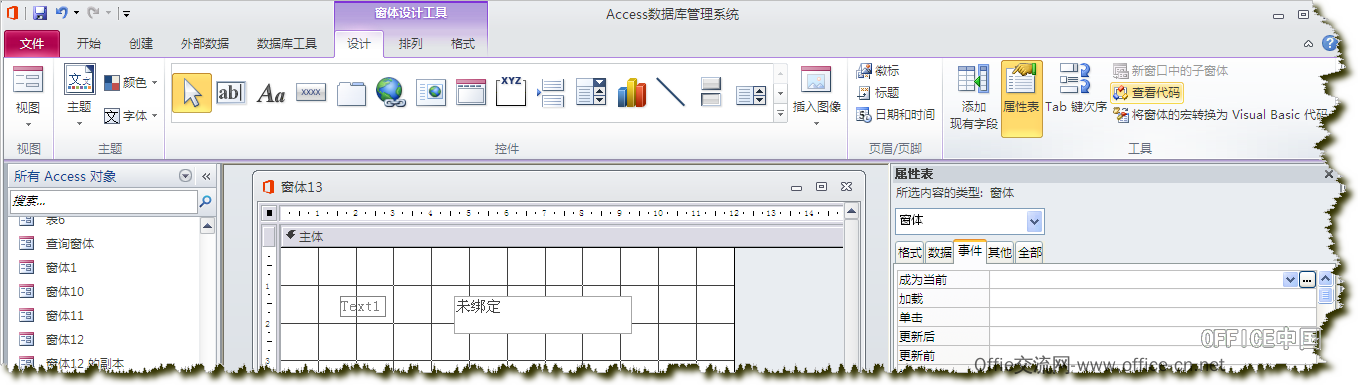Screen dimensions: 1358x385
Task: Pick the chart control icon
Action: click(631, 93)
